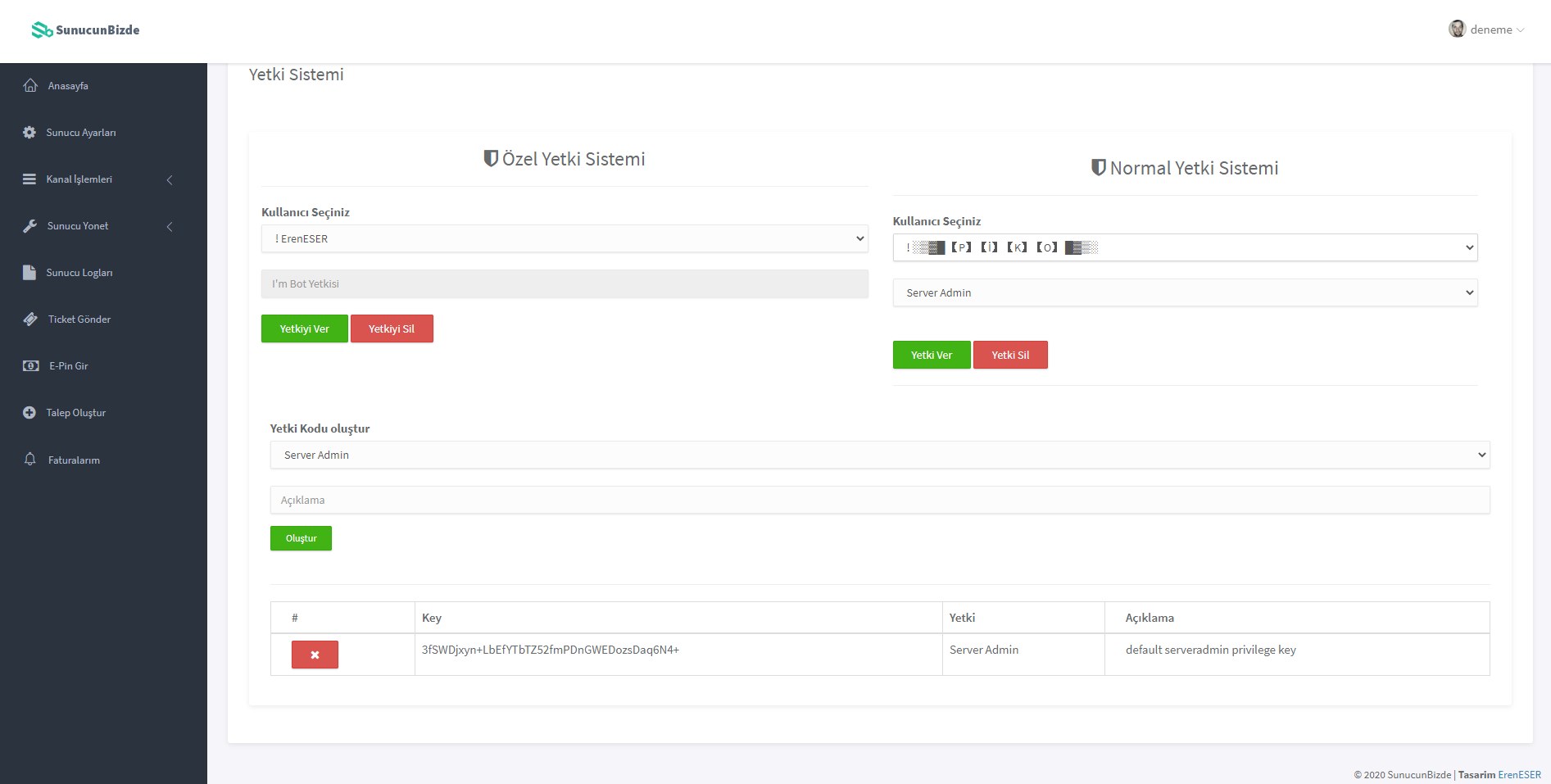
Task: Delete the privilege key with red X
Action: (315, 655)
